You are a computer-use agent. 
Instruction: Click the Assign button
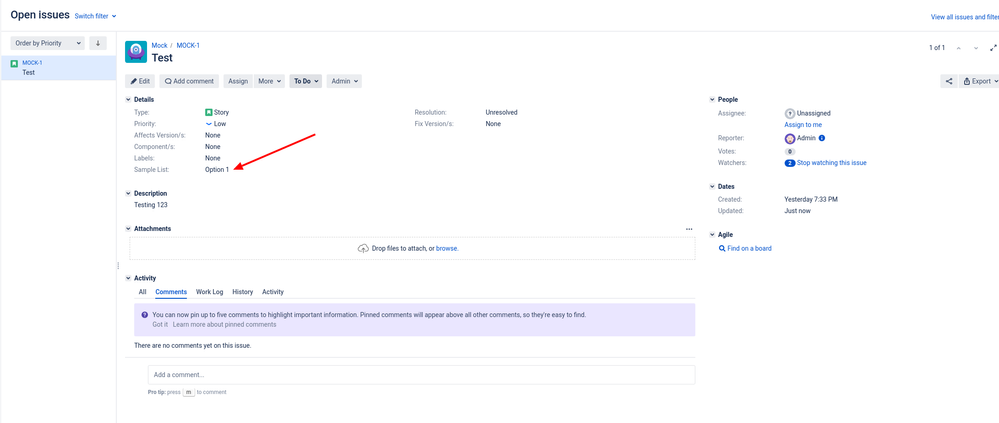(238, 81)
